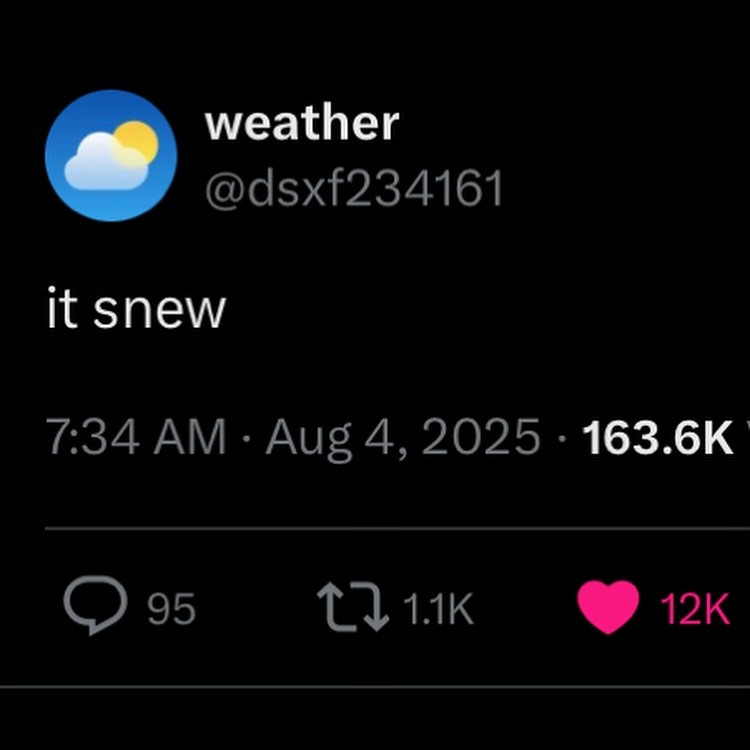
Task: Click the word "snew" in the post
Action: click(x=160, y=309)
